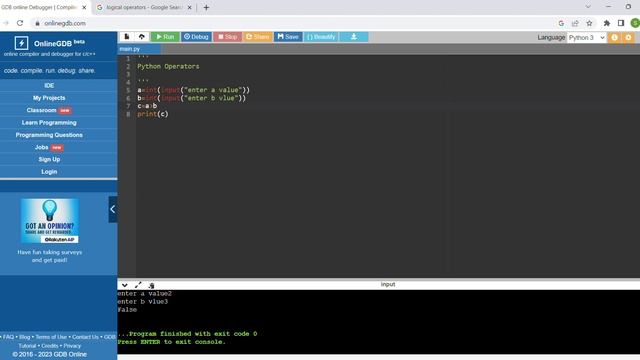
Task: Open Programming Questions in the sidebar
Action: [49, 135]
